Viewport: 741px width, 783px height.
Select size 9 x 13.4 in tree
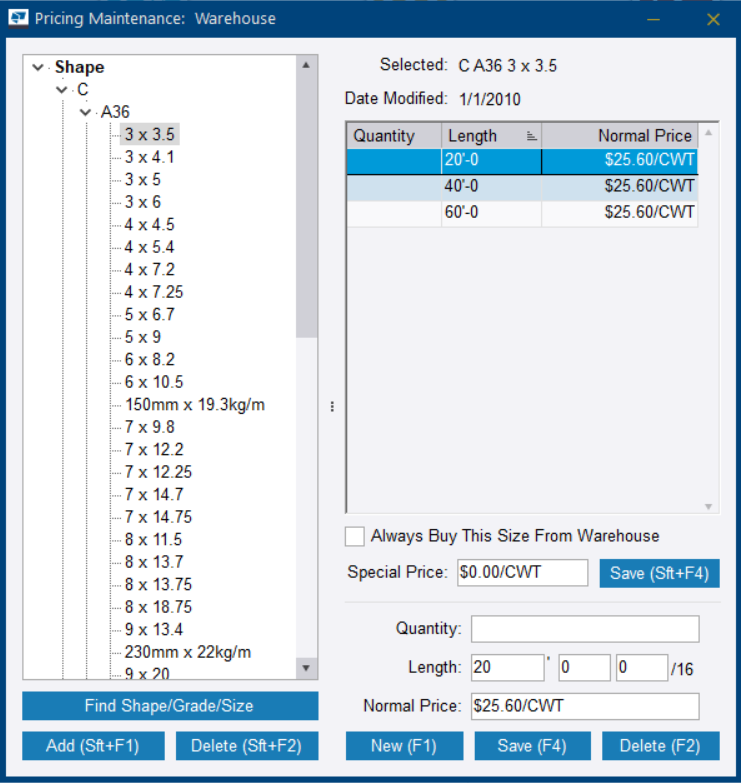pos(154,629)
